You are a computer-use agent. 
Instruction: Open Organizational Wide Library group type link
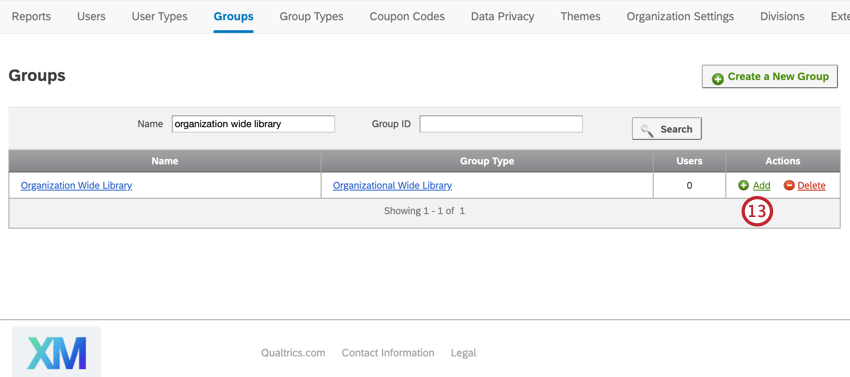[x=392, y=186]
